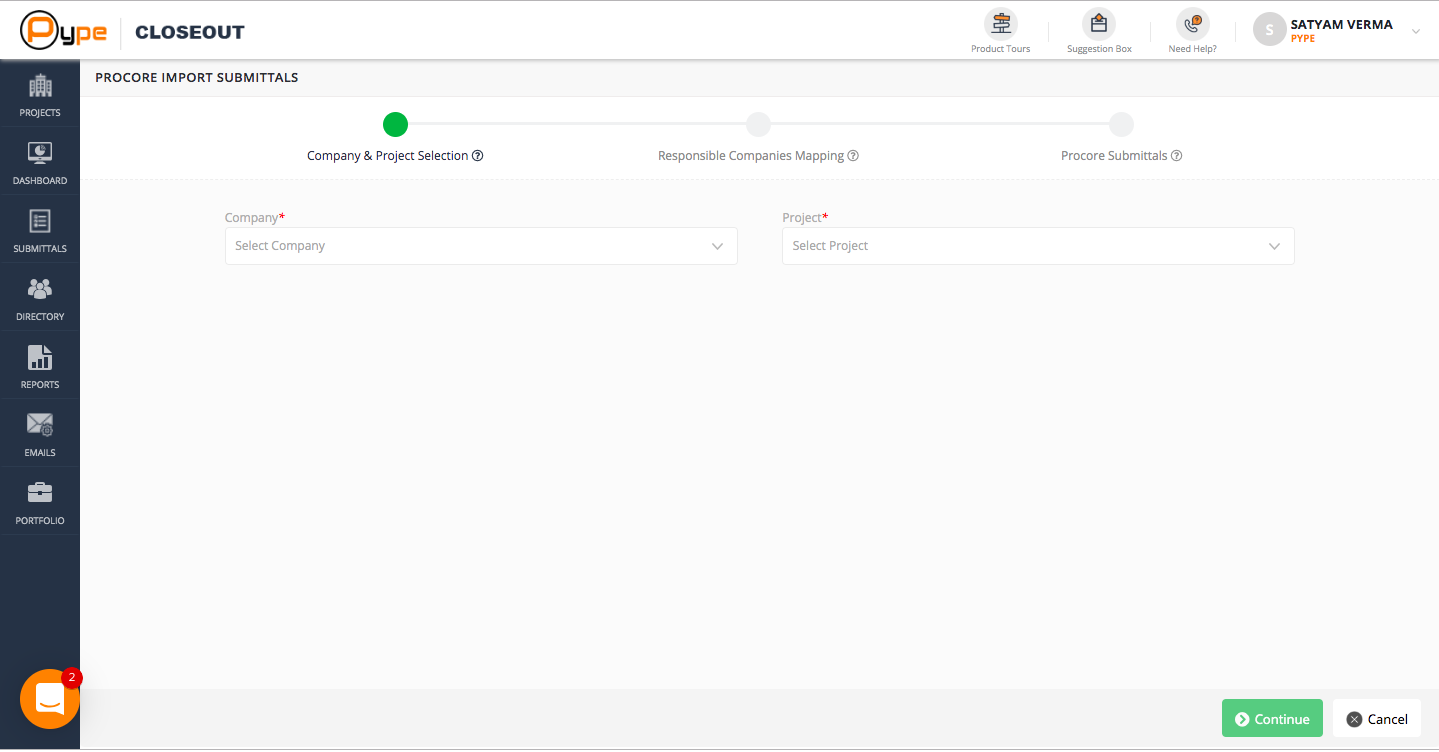Open Submittals from the sidebar
This screenshot has height=752, width=1439.
point(40,232)
